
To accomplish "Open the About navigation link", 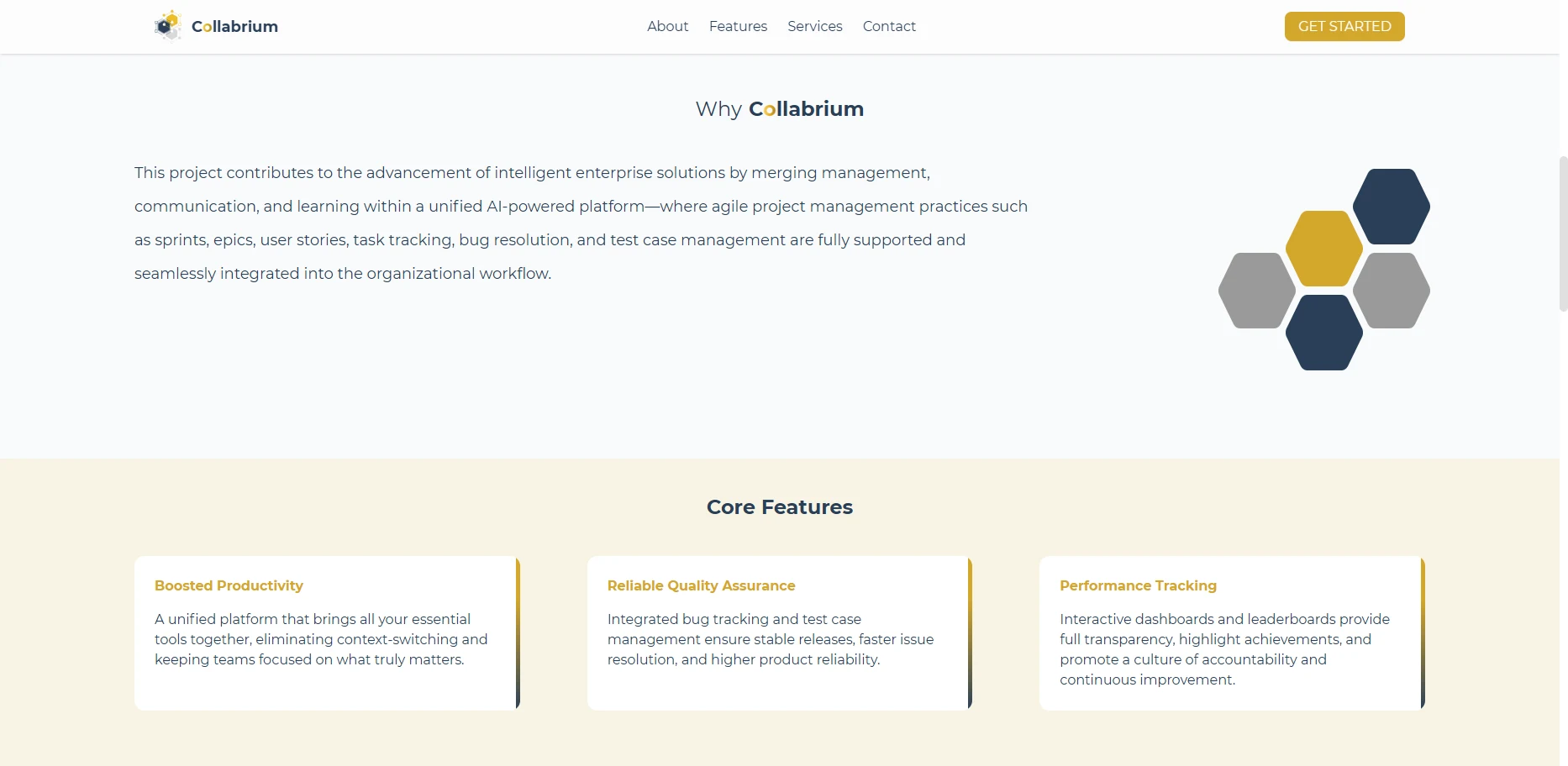I will tap(667, 26).
